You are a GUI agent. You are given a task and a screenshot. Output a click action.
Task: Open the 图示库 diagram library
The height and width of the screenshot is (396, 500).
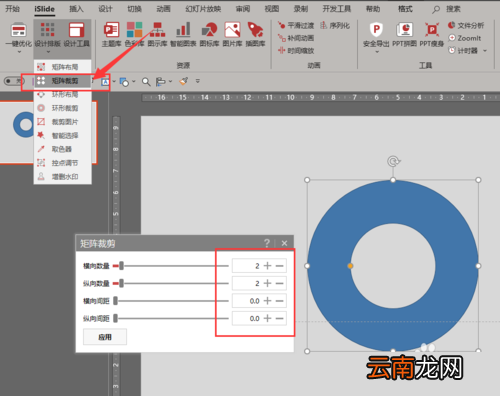point(157,34)
